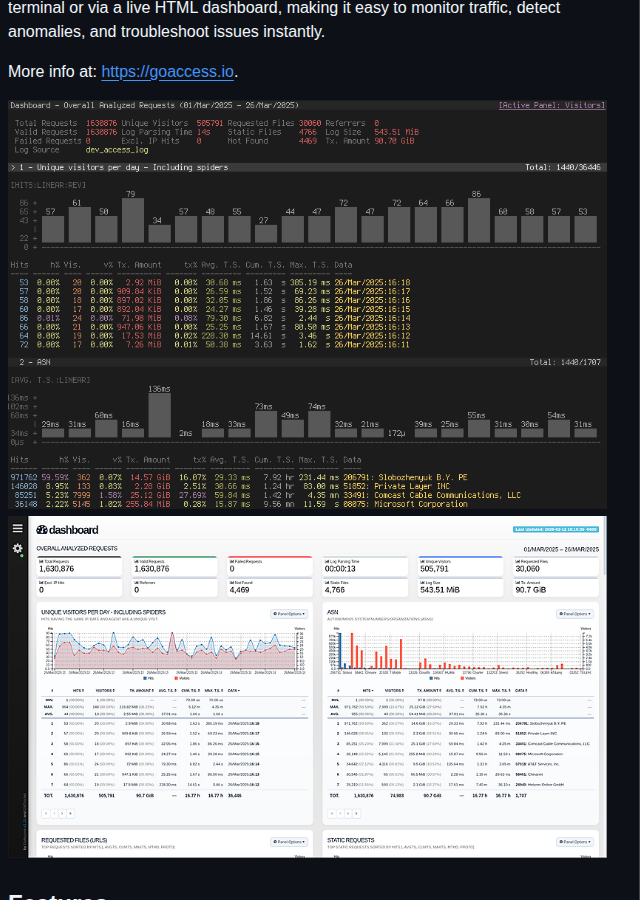Click the Failed Requests card showing 0

pos(270,566)
